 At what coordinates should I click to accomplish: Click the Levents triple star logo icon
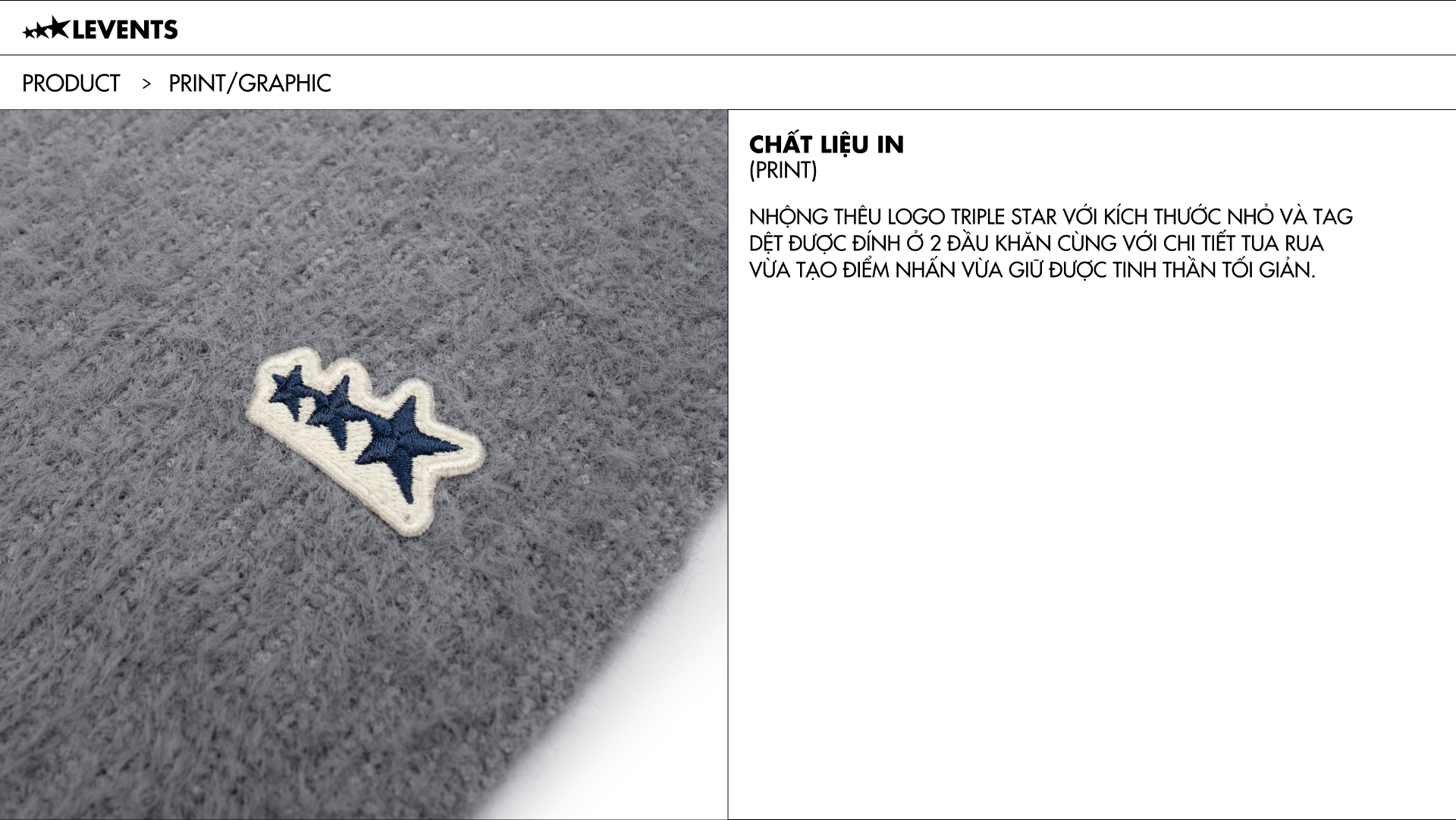[45, 30]
